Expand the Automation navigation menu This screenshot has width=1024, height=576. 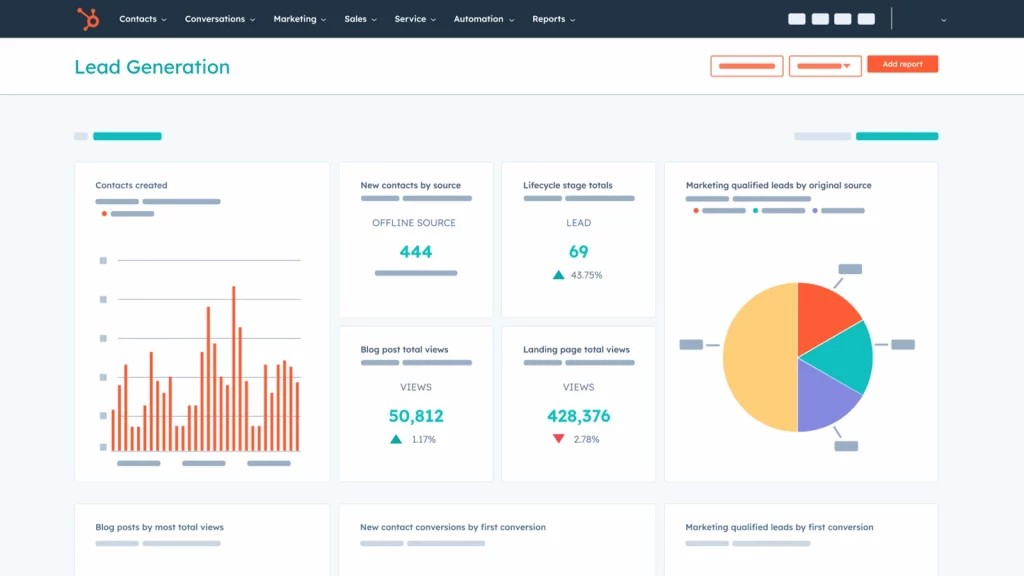(x=484, y=19)
